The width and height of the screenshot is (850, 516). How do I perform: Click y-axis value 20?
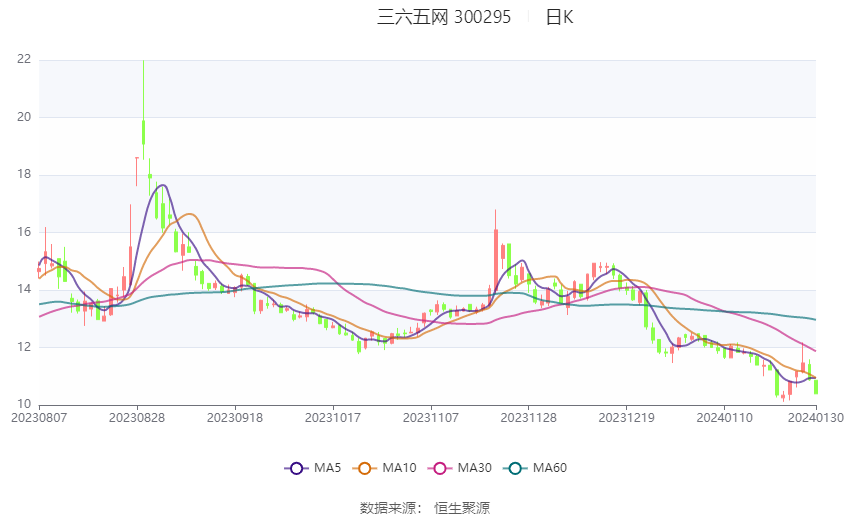pos(24,117)
